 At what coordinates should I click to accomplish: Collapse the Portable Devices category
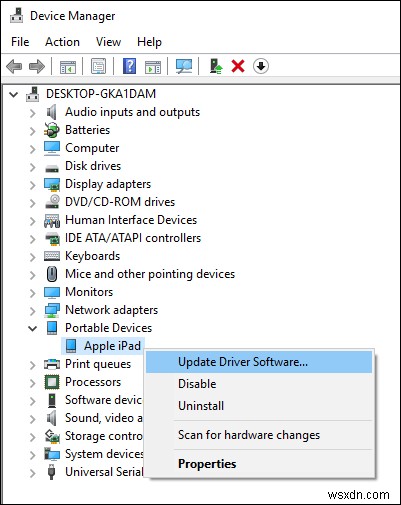pos(32,328)
